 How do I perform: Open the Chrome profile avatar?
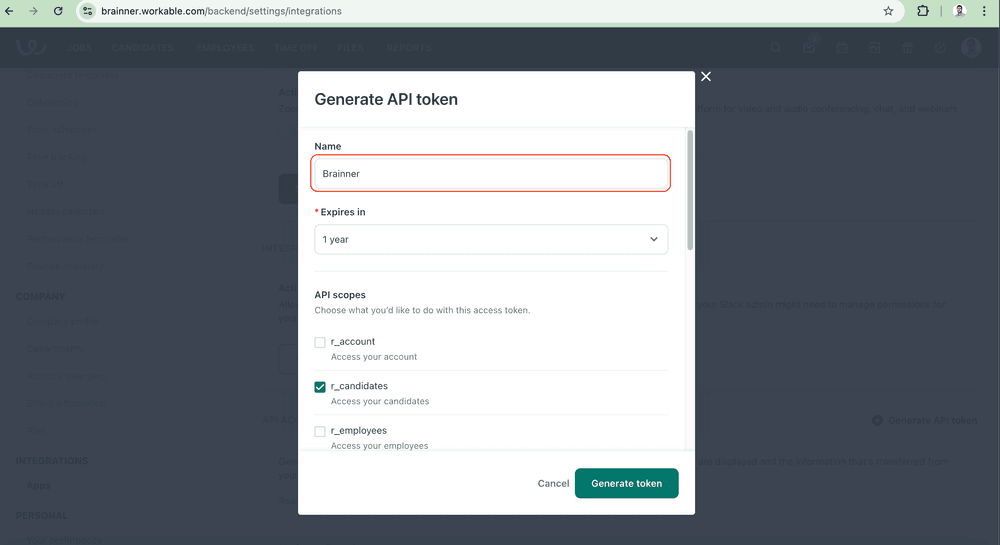point(959,11)
